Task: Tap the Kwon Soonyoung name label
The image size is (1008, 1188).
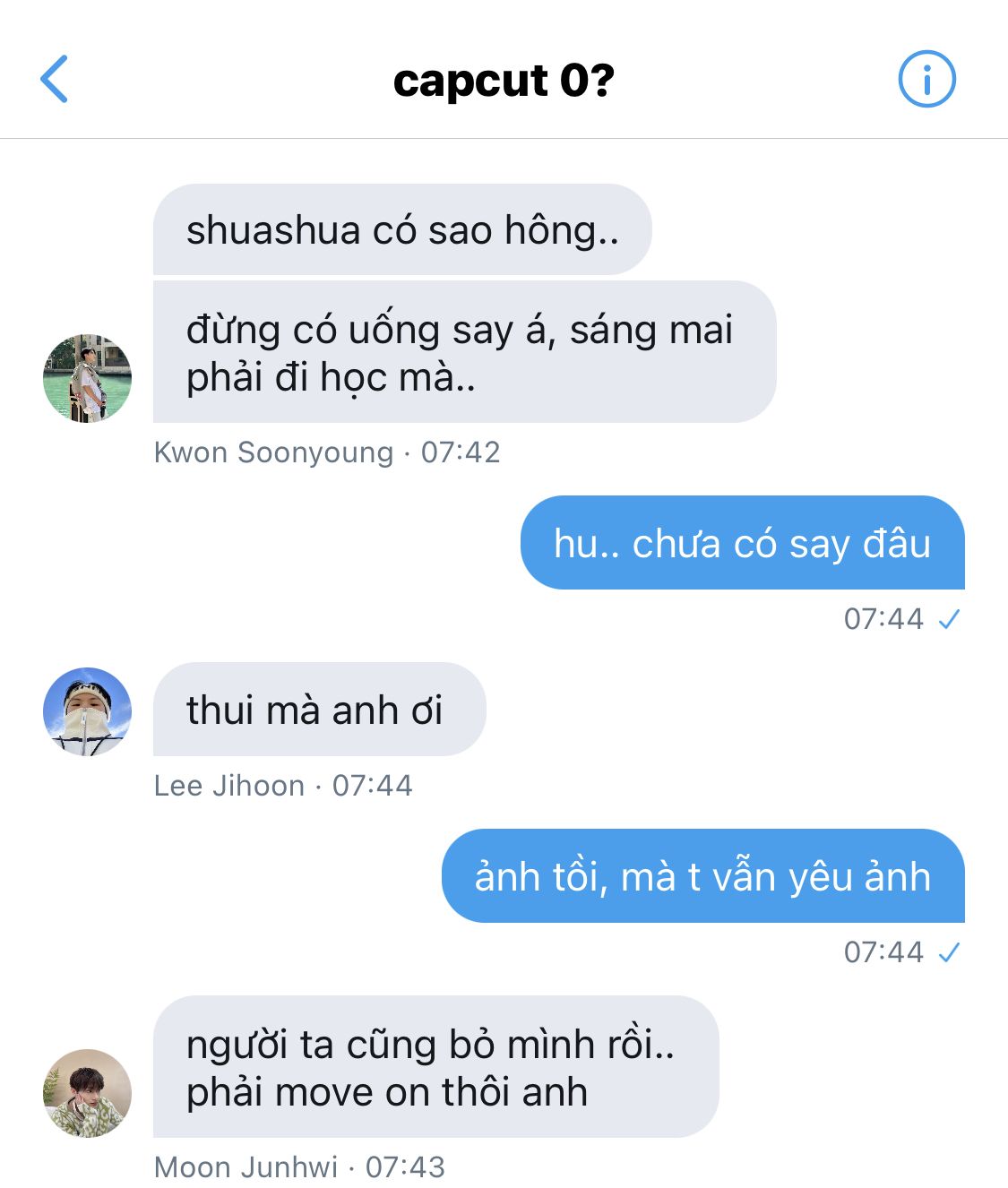Action: click(273, 452)
